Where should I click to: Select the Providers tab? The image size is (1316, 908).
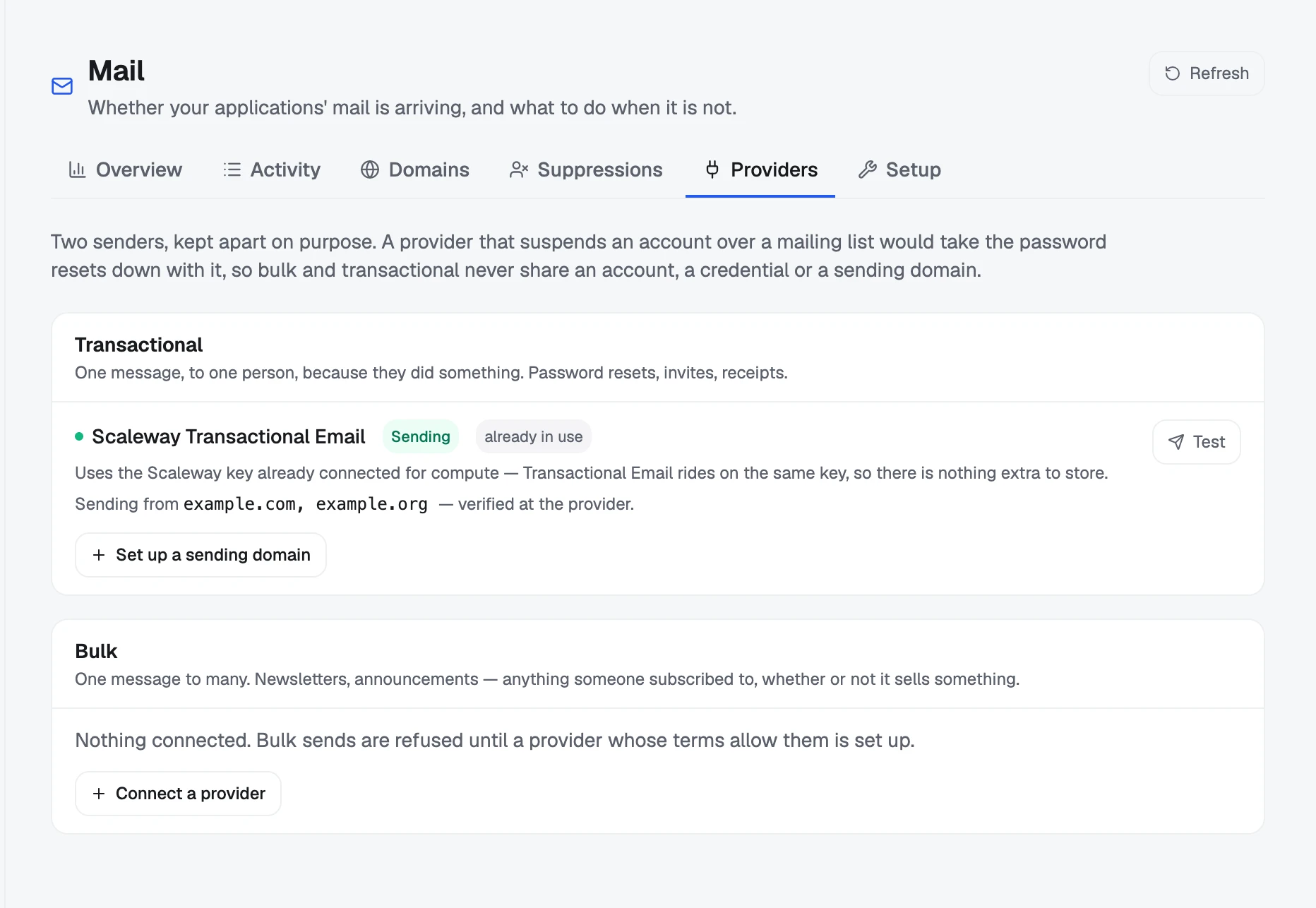[760, 169]
